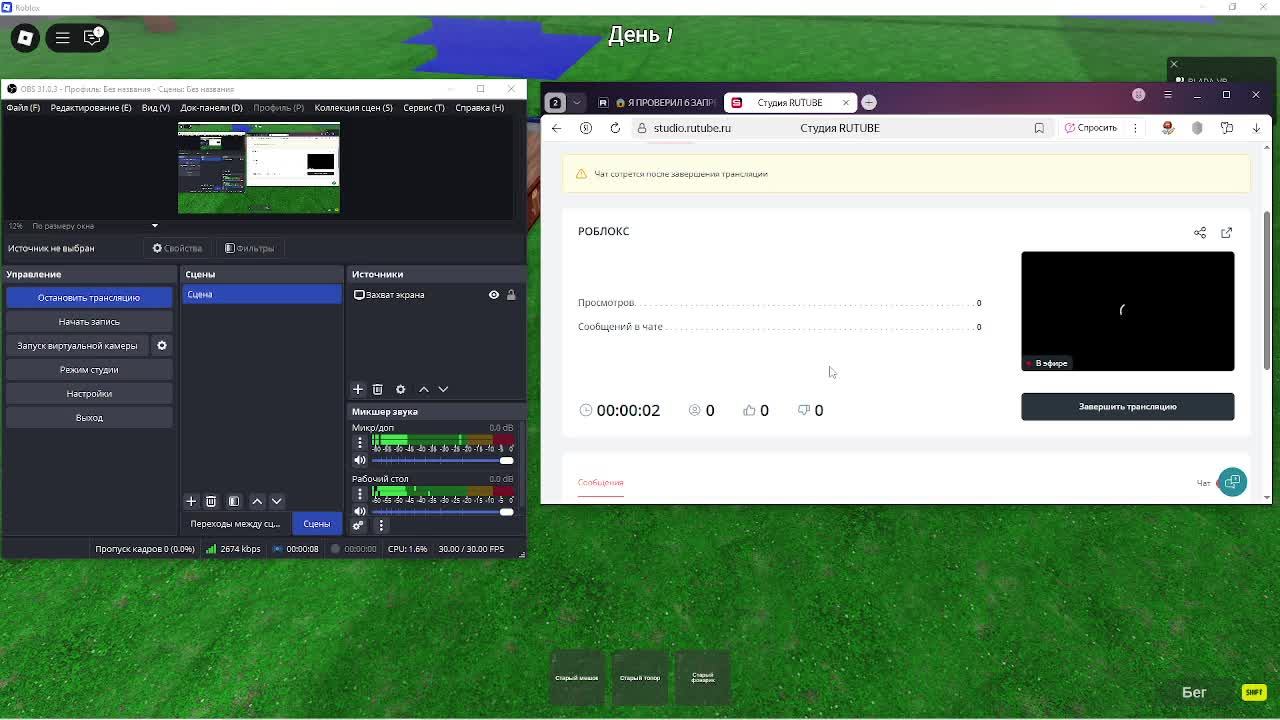Mute the Микр/доп audio channel

point(360,460)
